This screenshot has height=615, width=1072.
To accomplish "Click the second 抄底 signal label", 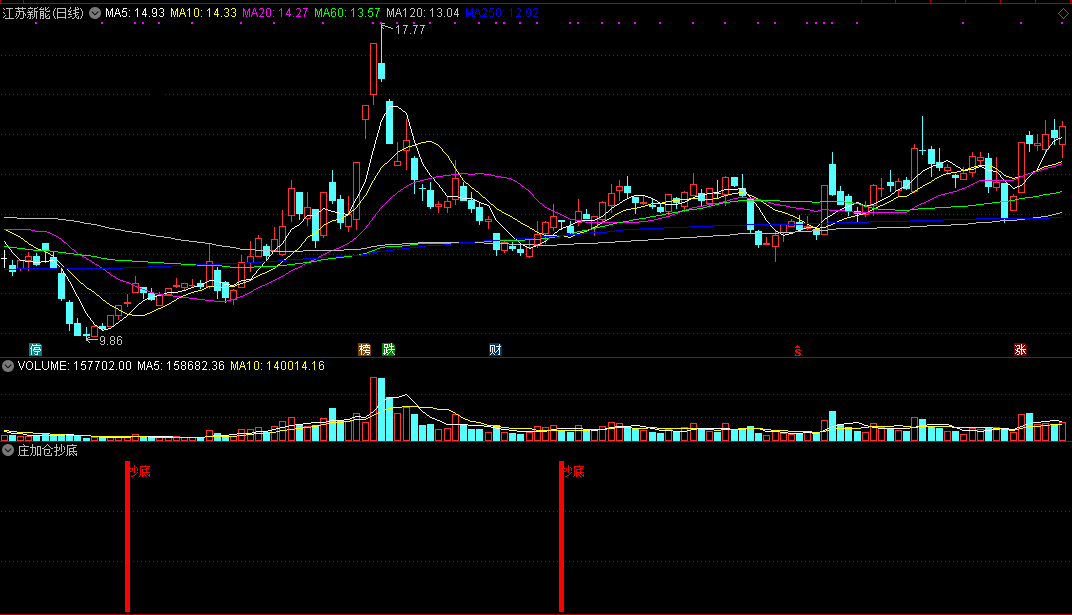I will [574, 471].
